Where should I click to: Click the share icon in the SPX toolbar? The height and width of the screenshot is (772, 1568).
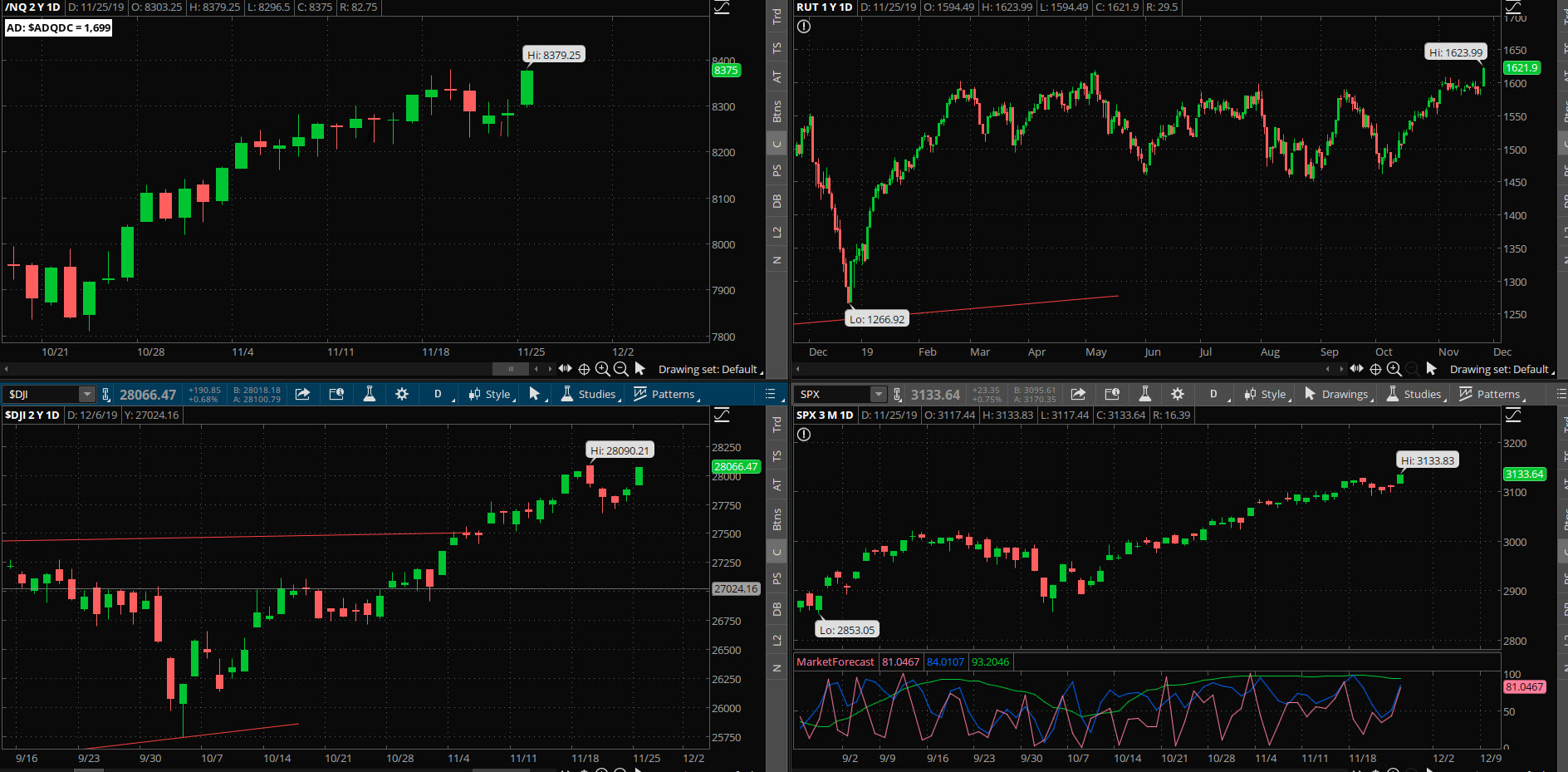[1078, 394]
